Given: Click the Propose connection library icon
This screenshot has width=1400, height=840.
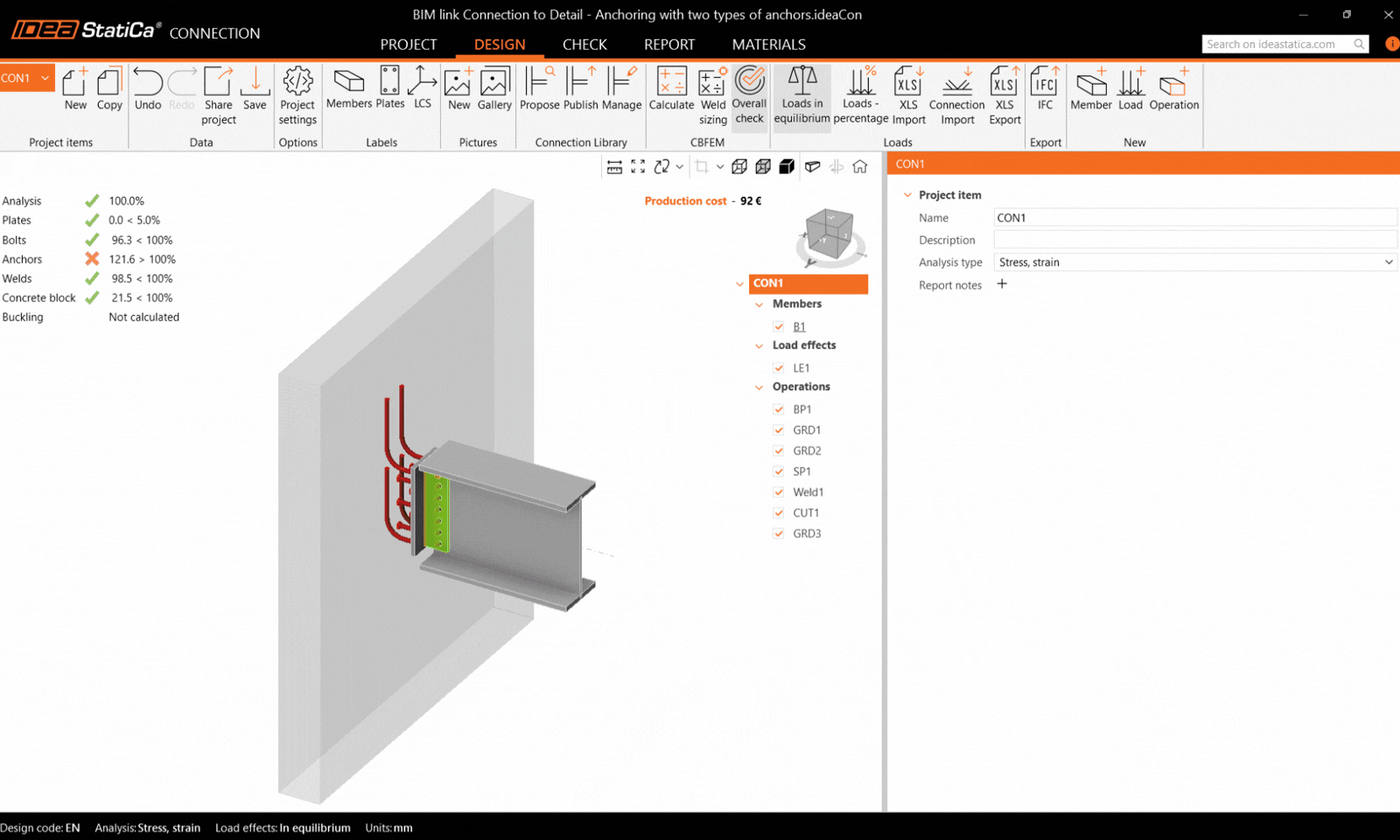Looking at the screenshot, I should pyautogui.click(x=539, y=89).
